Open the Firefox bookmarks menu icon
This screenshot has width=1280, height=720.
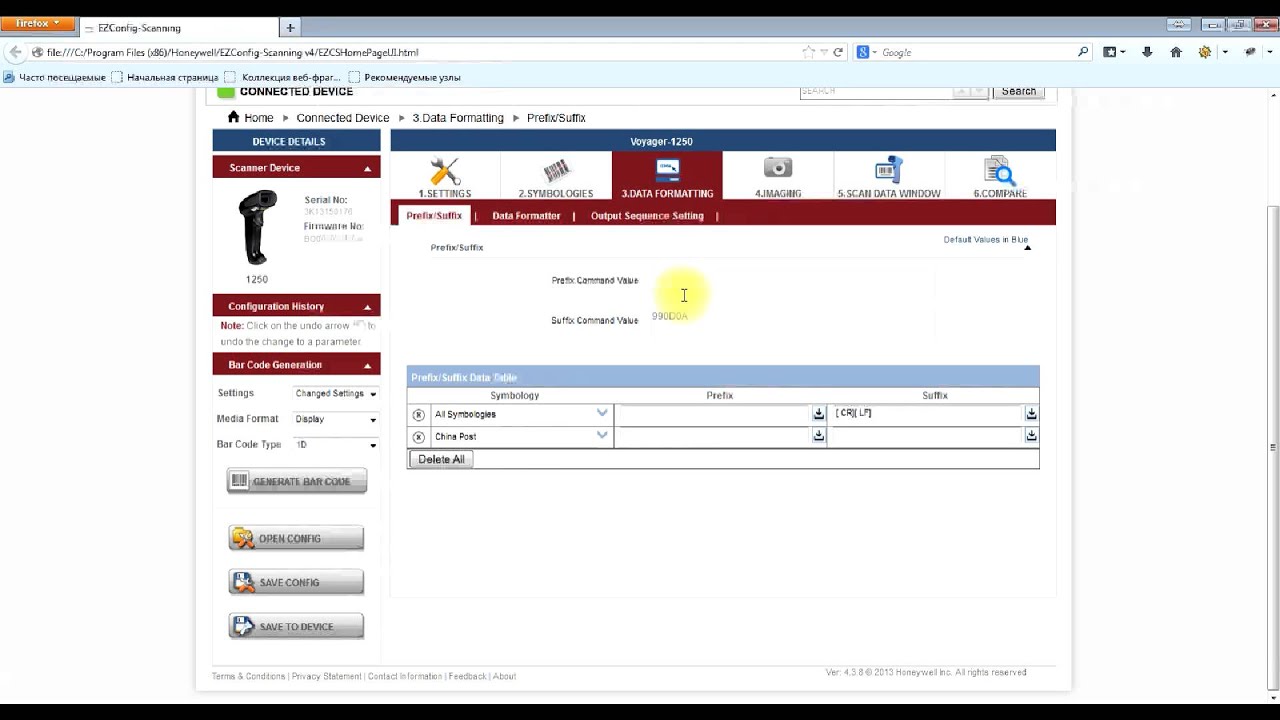(x=1112, y=52)
